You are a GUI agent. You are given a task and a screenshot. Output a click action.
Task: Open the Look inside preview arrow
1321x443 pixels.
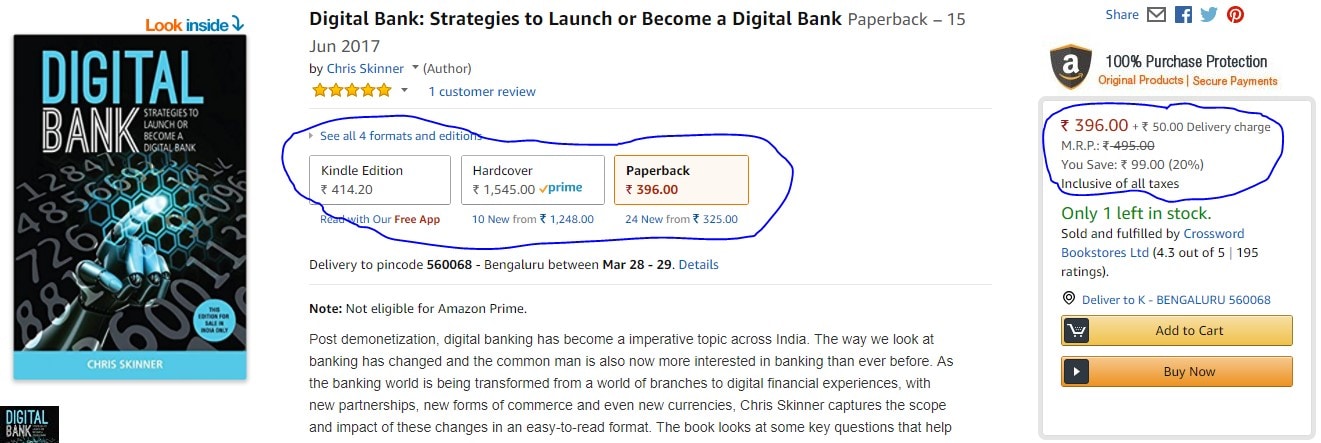pyautogui.click(x=237, y=23)
